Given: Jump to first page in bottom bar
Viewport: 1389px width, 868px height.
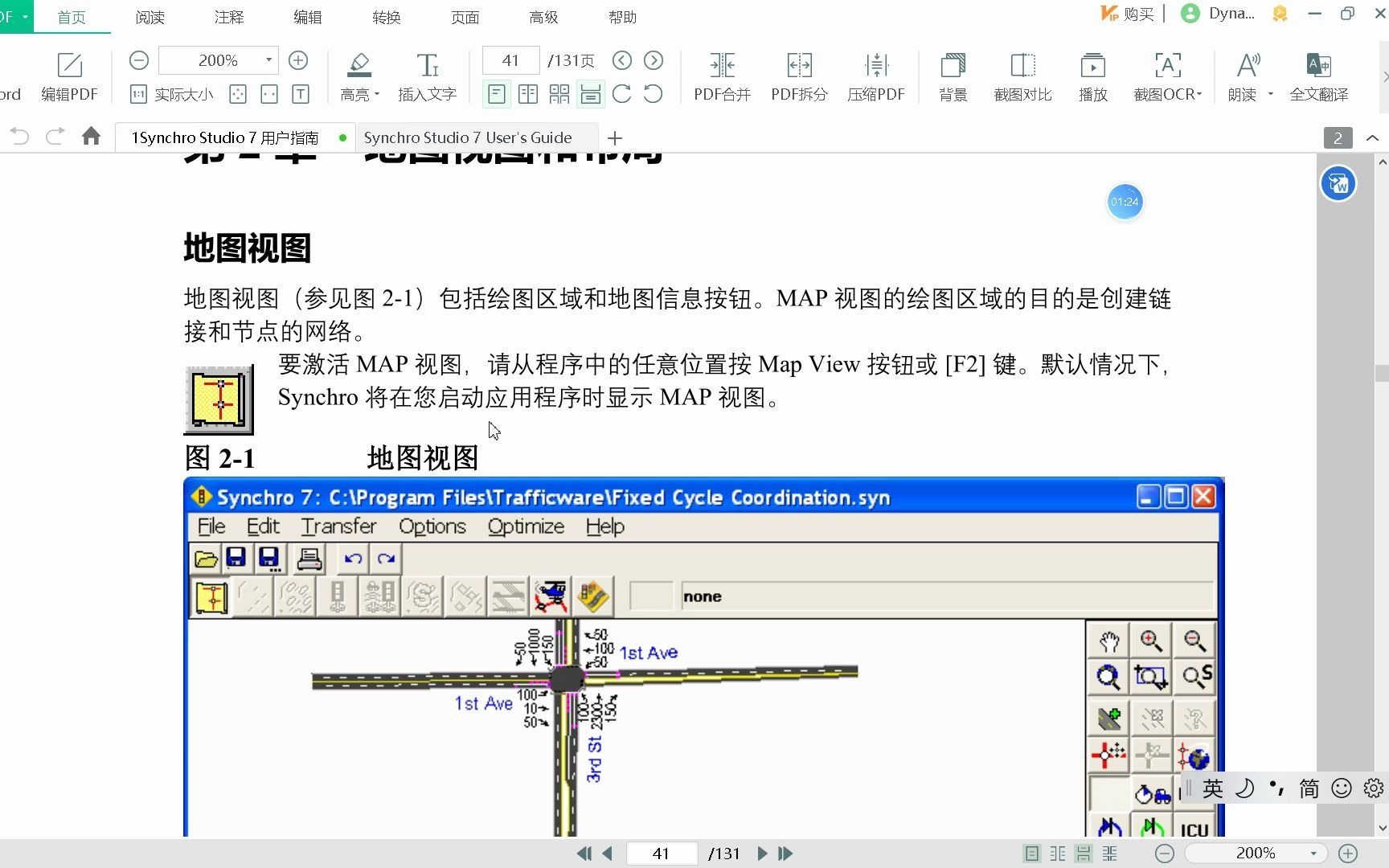Looking at the screenshot, I should point(584,854).
